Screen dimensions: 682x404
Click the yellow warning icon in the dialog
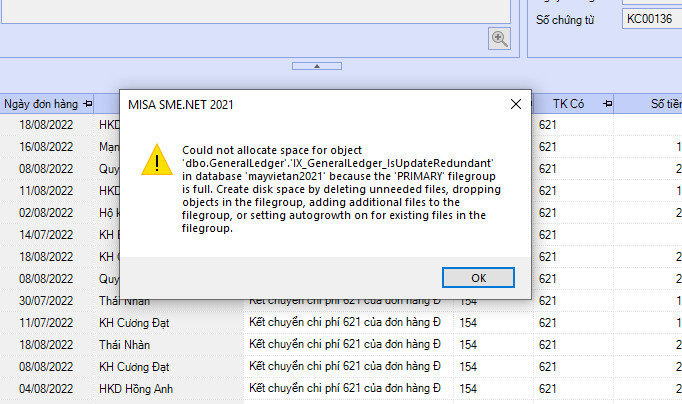coord(157,160)
